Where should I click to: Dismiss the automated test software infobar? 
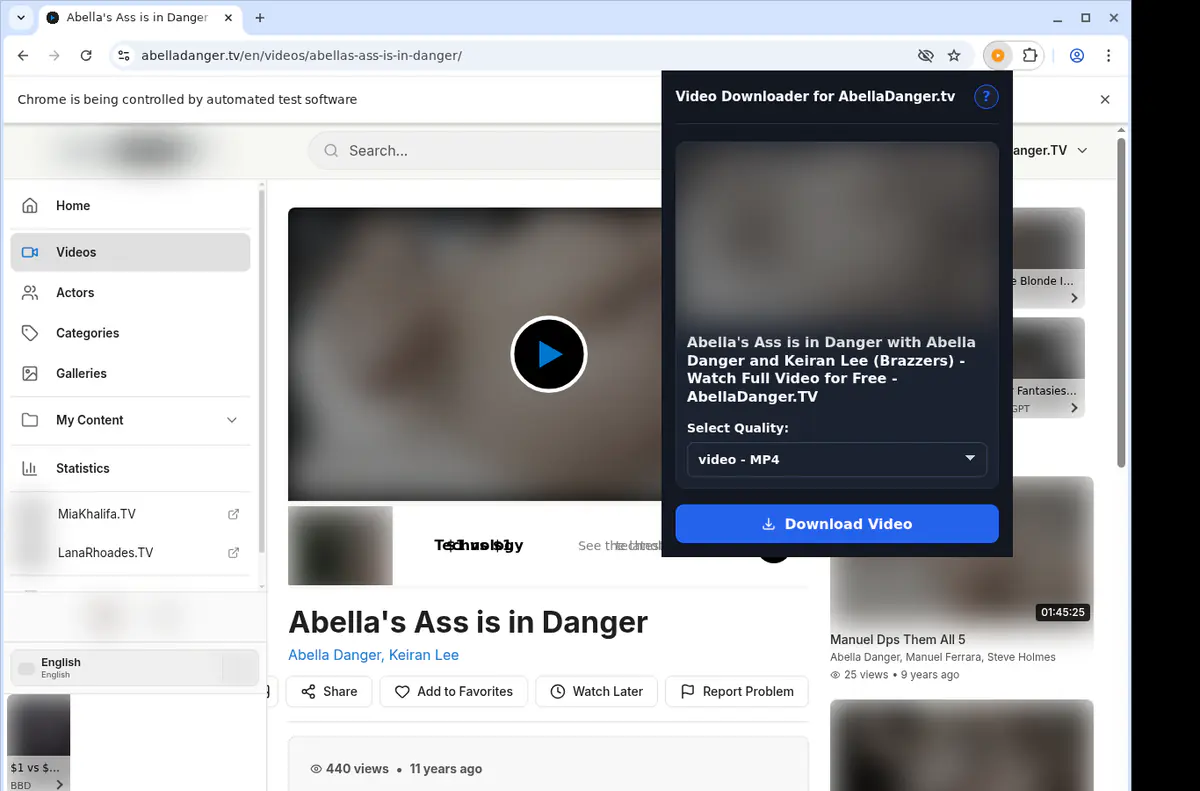point(1105,100)
